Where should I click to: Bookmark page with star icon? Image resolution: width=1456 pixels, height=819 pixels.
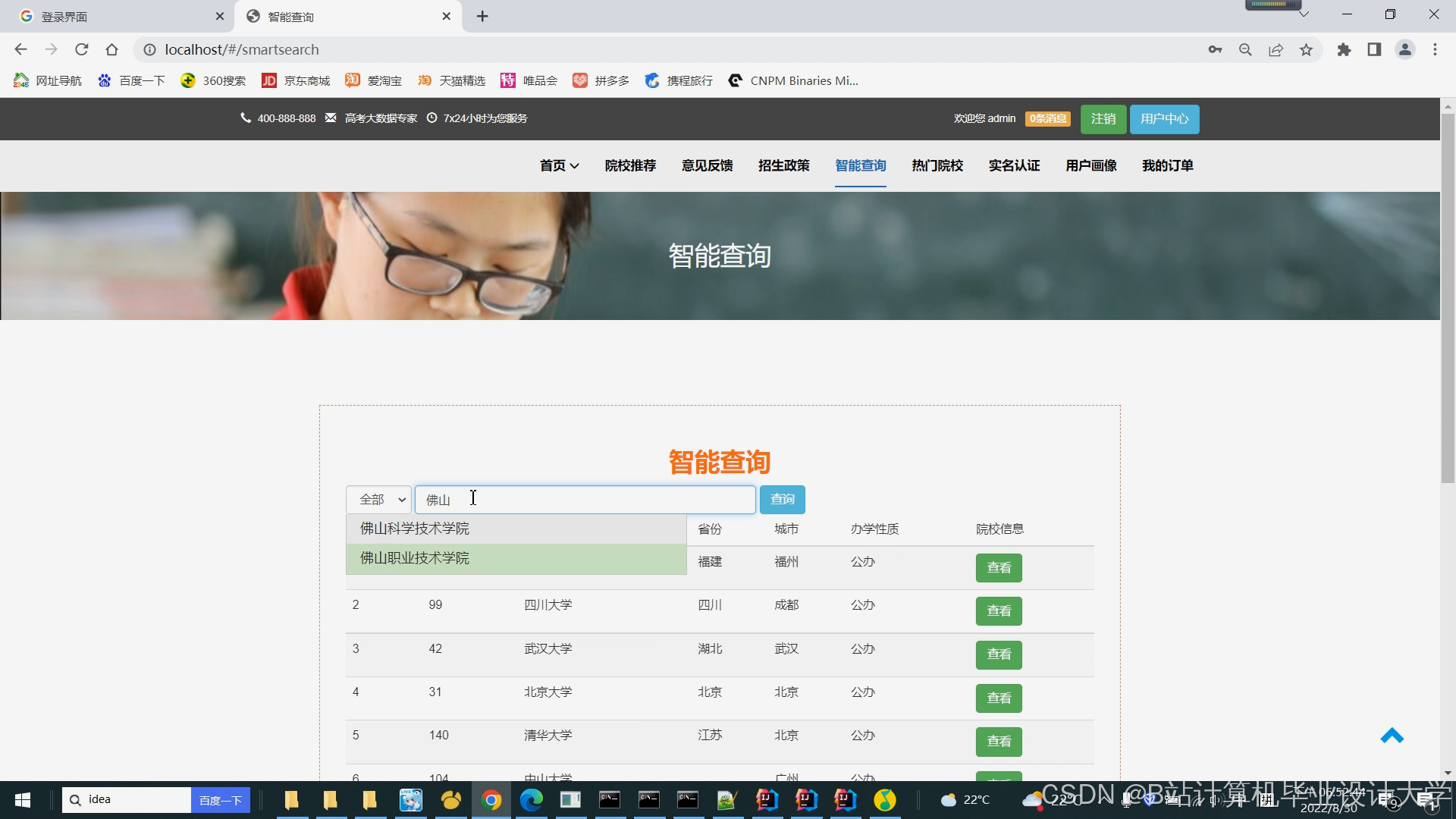(x=1306, y=49)
